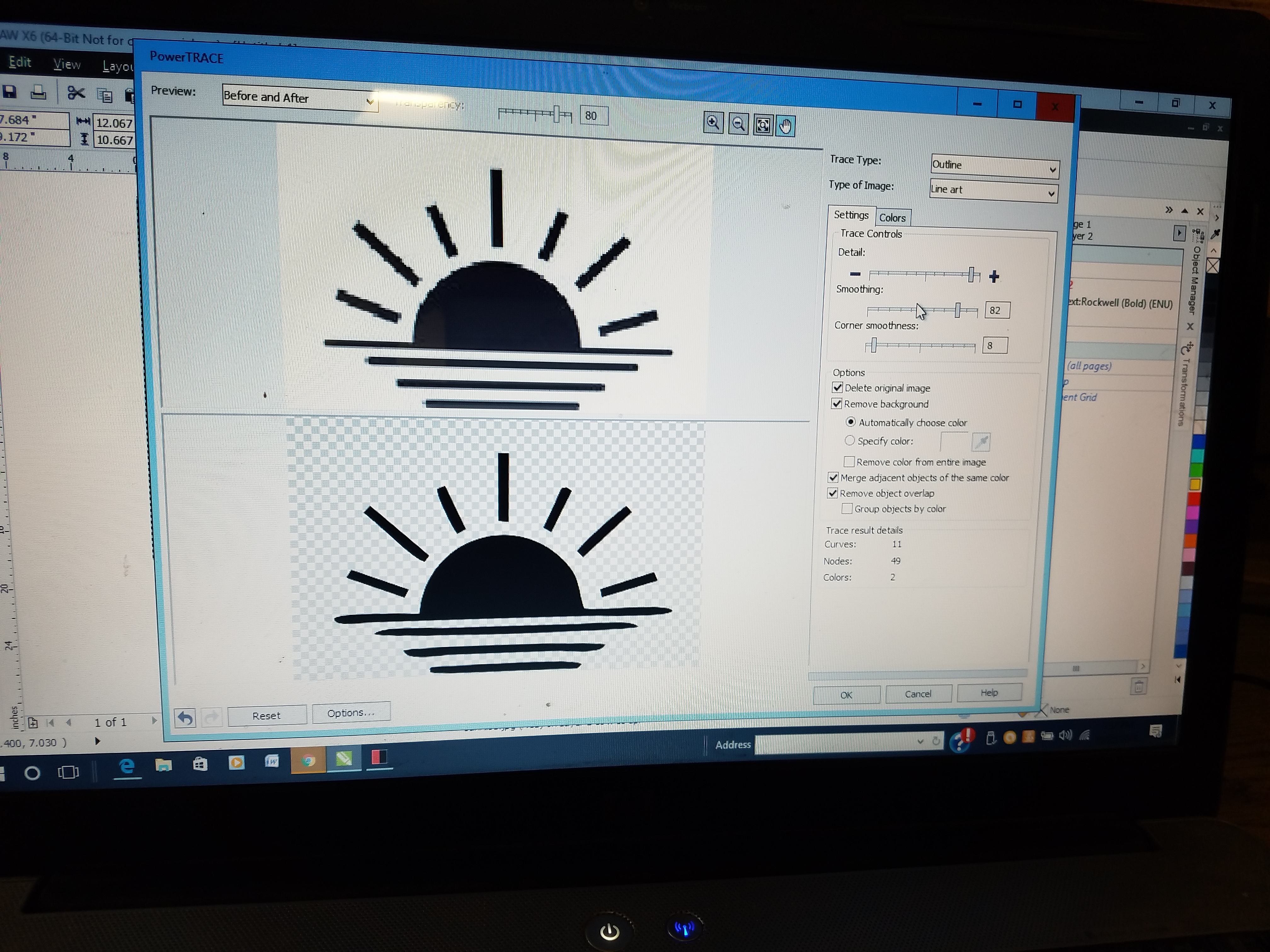This screenshot has height=952, width=1270.
Task: Click the zoom out magnifier icon
Action: click(738, 124)
